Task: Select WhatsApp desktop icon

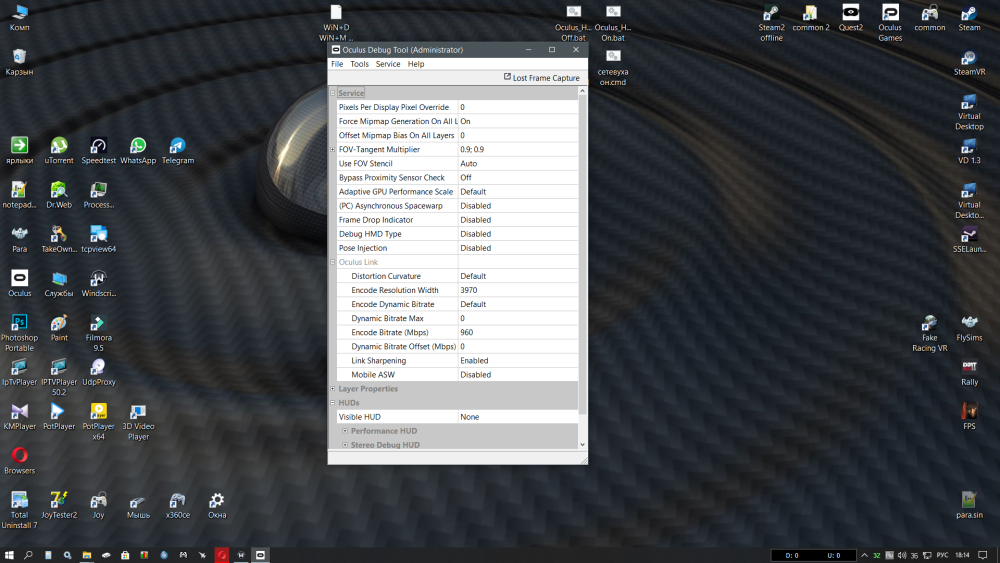Action: click(x=138, y=151)
